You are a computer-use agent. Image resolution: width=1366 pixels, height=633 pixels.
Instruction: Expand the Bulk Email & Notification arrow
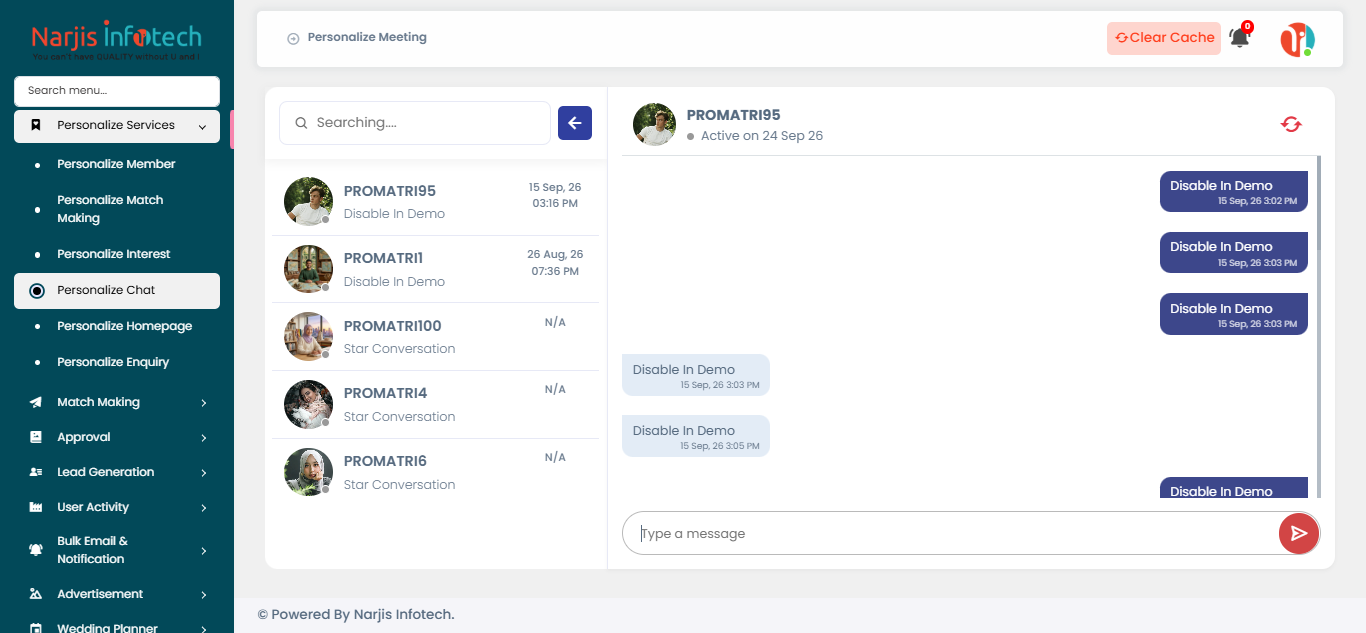pyautogui.click(x=204, y=551)
